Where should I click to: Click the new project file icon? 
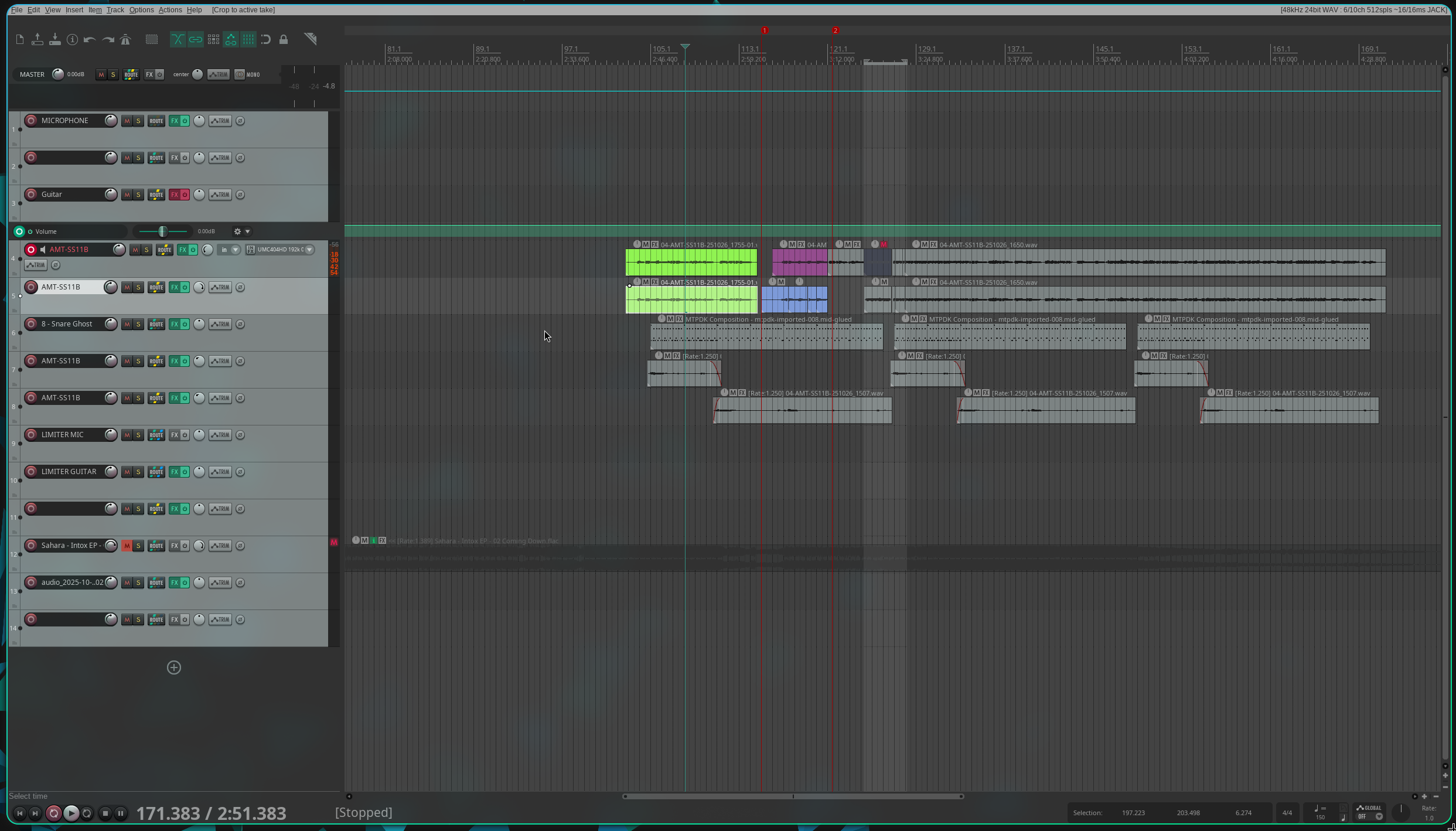click(19, 39)
